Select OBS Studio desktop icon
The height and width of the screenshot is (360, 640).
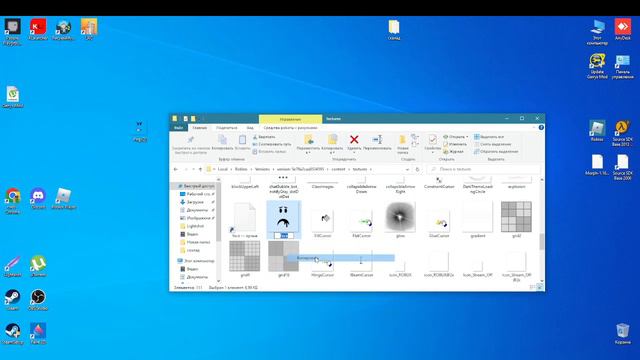[x=38, y=300]
